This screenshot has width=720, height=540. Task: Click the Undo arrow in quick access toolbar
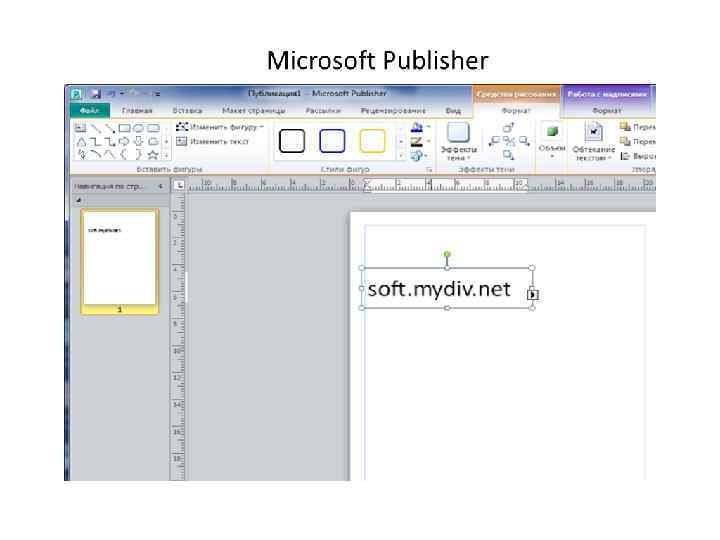click(x=111, y=94)
